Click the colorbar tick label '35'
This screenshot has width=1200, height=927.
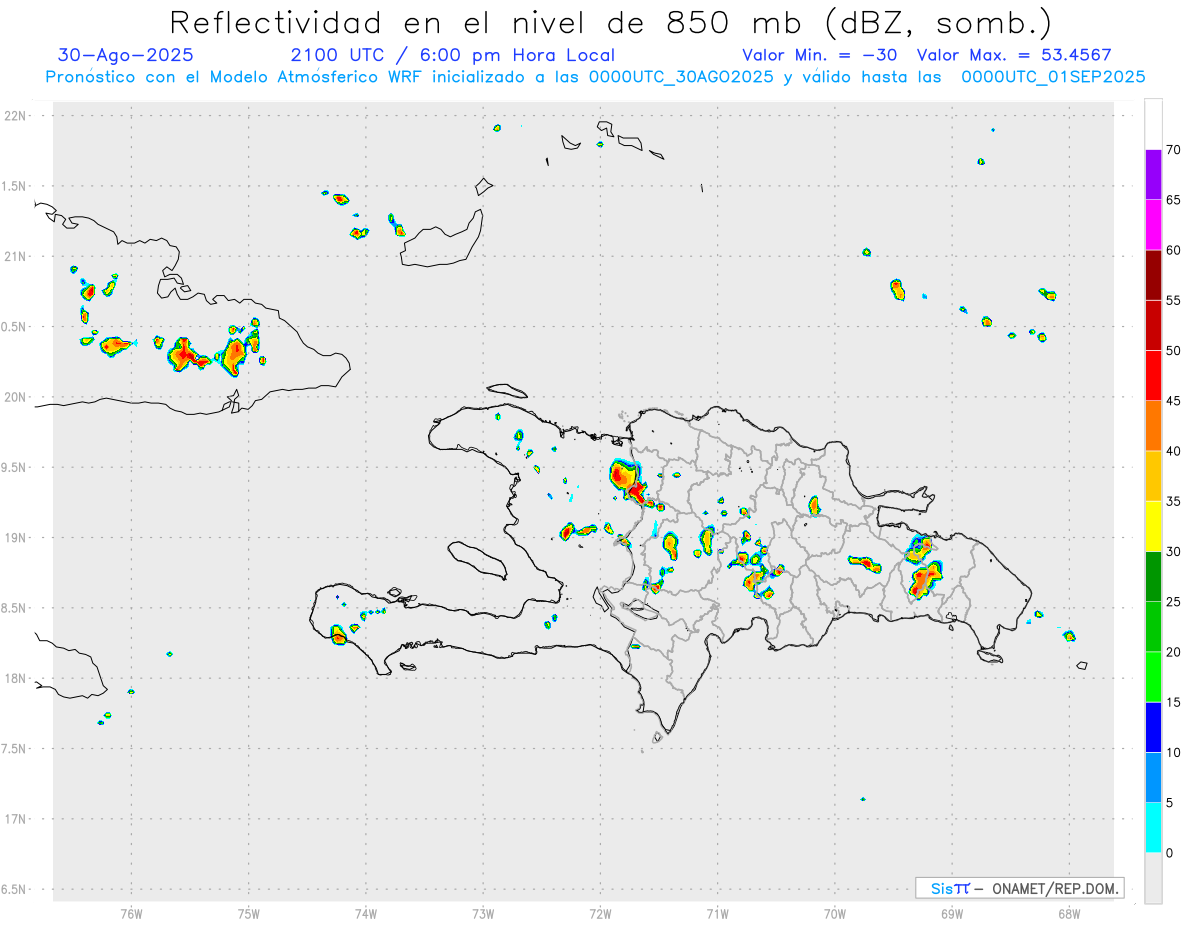[1174, 501]
